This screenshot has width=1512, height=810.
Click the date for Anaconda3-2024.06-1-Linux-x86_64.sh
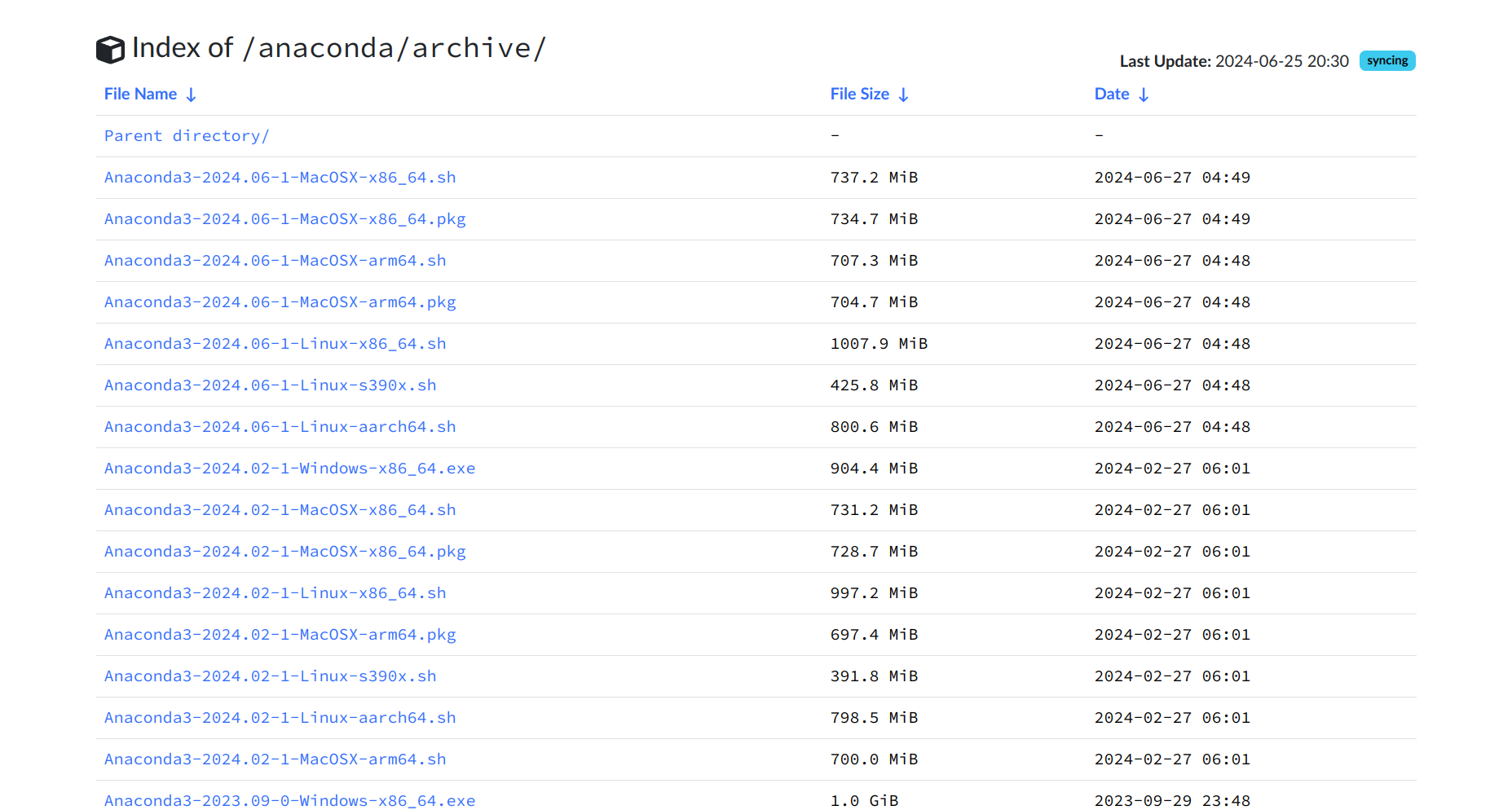click(1172, 344)
